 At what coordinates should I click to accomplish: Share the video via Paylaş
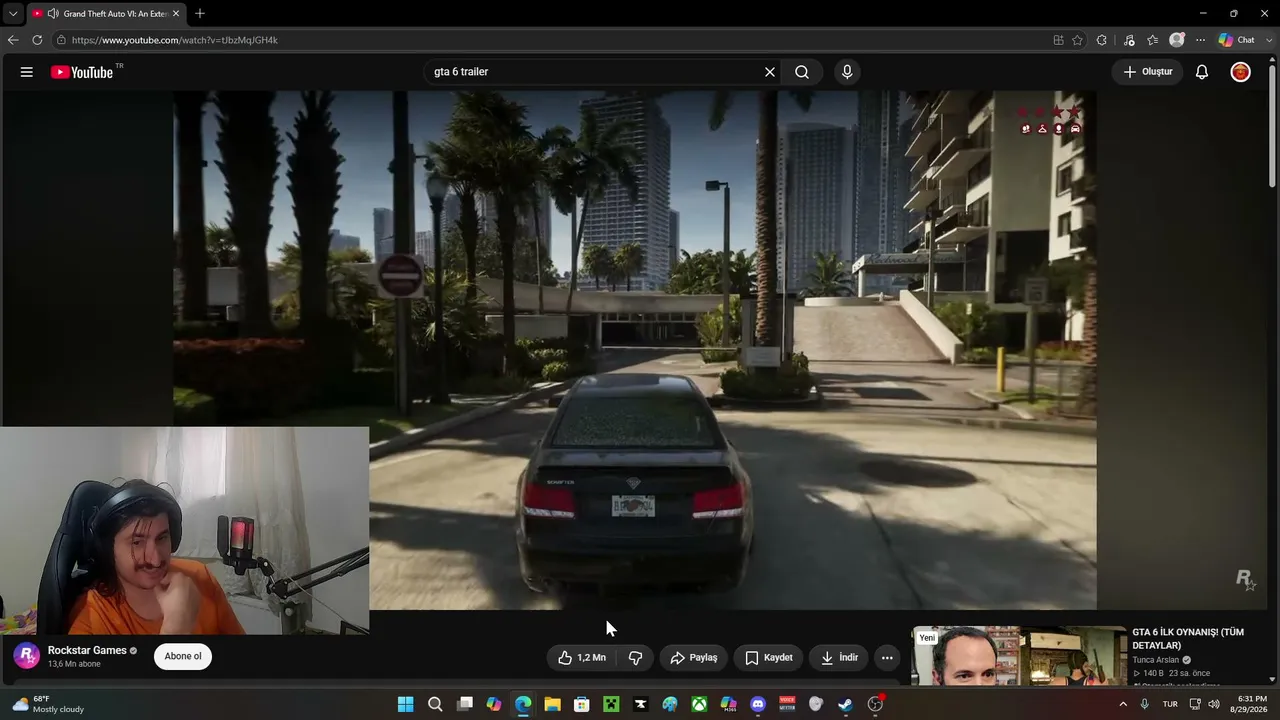click(694, 658)
